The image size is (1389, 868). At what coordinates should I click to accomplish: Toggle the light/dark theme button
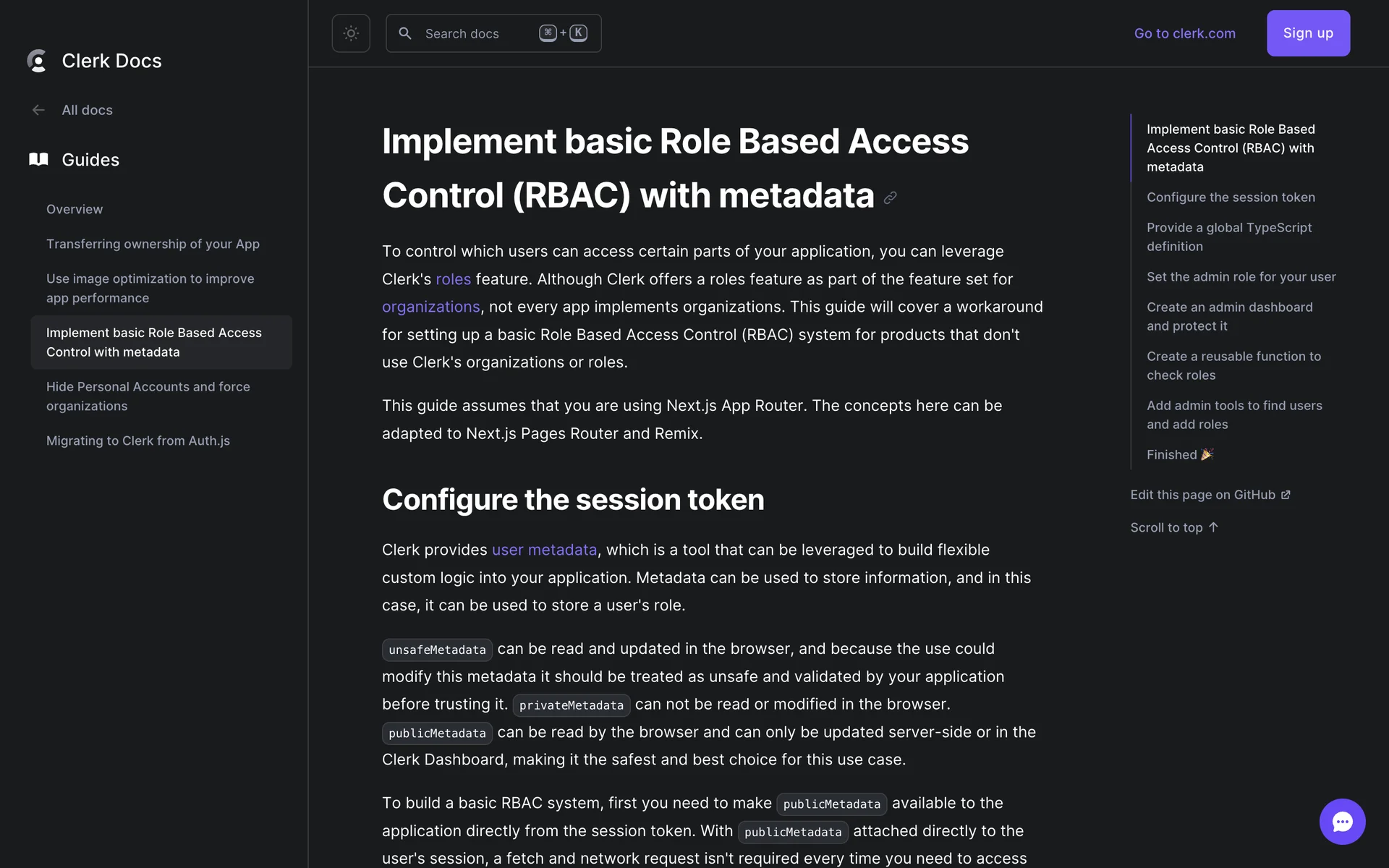(x=351, y=33)
